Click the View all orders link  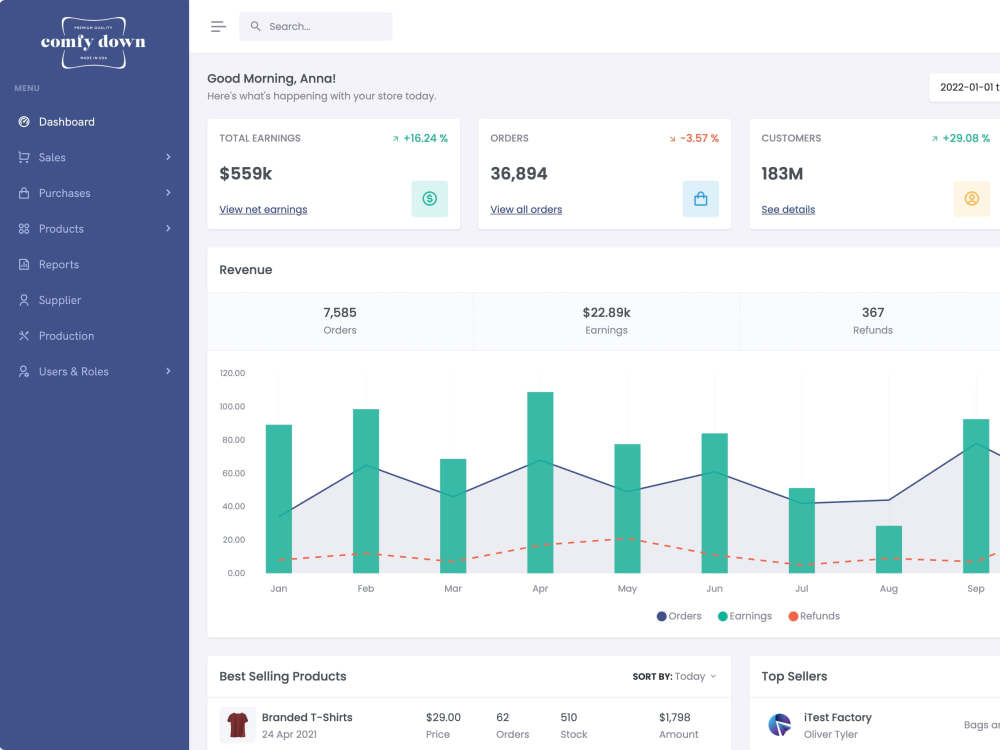click(x=526, y=209)
